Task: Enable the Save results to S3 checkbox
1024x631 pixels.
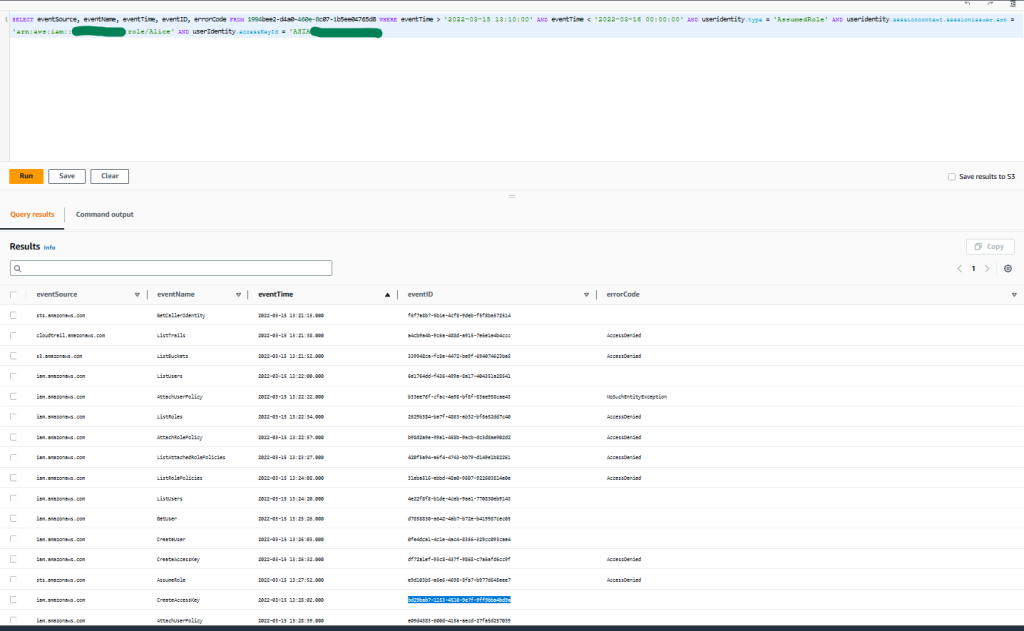Action: point(952,175)
